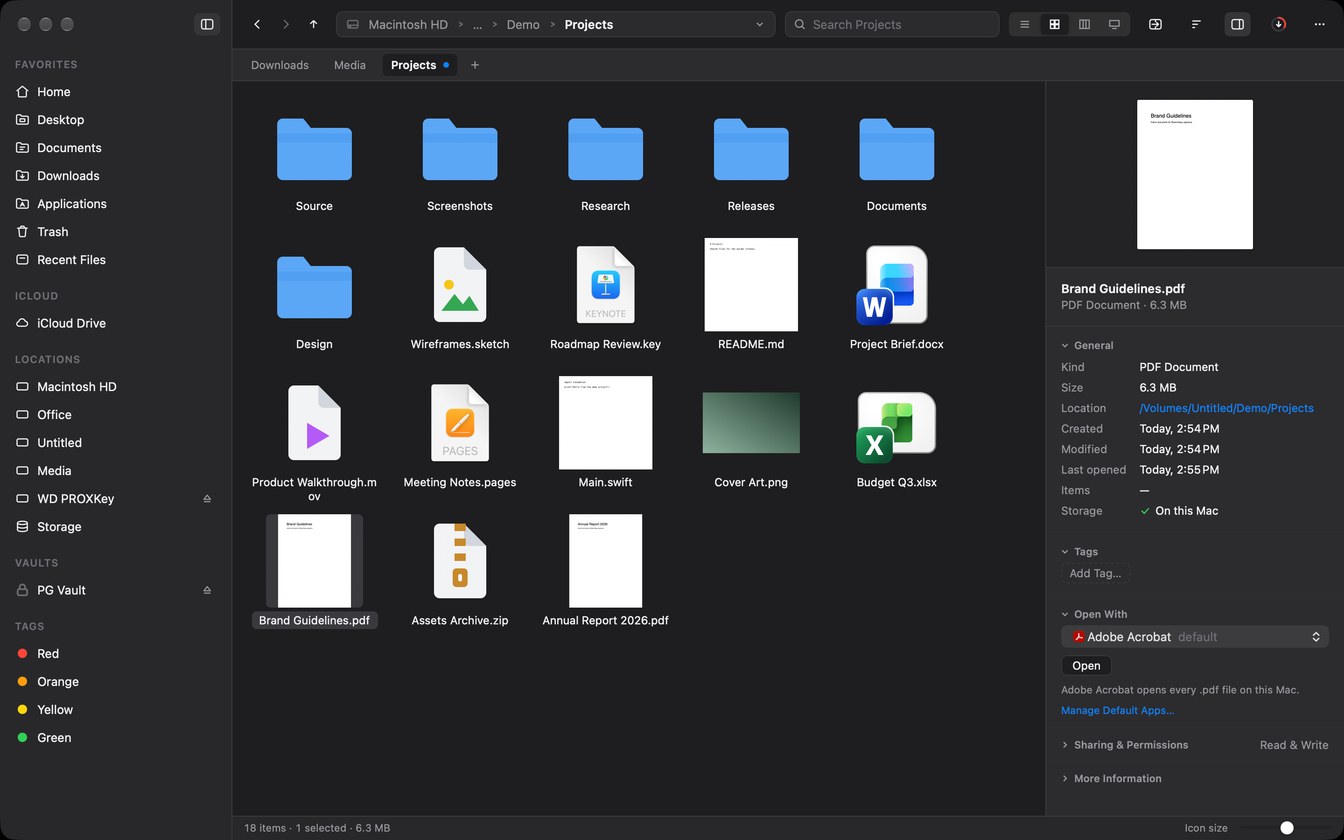
Task: Go to enclosing folder up arrow
Action: point(313,24)
